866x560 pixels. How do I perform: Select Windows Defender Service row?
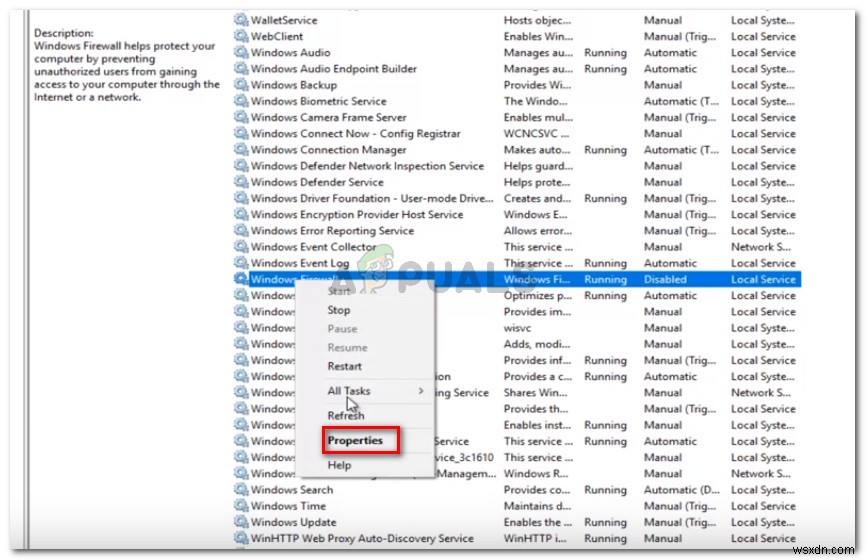317,182
